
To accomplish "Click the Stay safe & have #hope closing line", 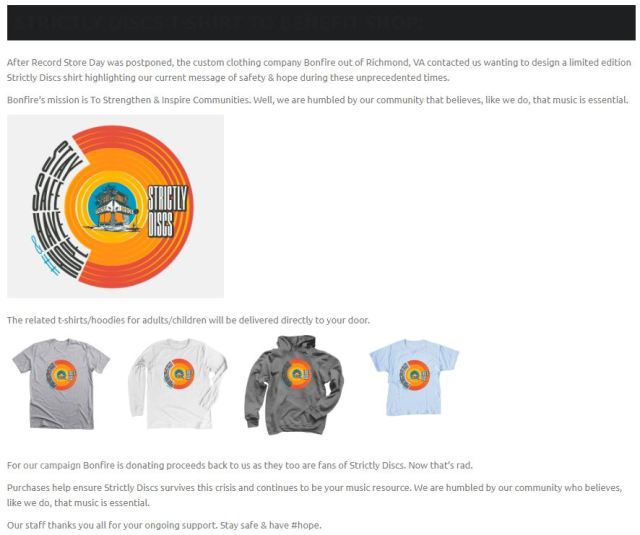I will [271, 525].
